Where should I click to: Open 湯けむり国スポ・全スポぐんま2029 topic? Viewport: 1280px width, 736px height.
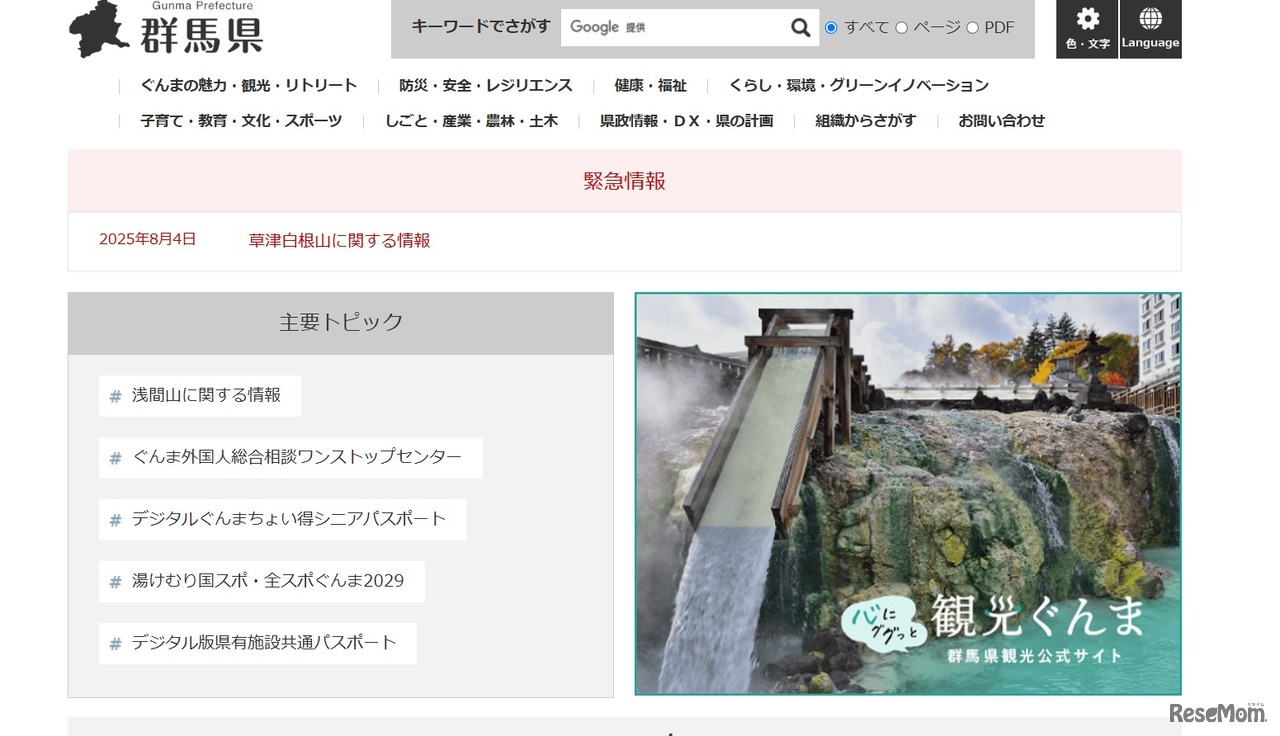point(262,582)
